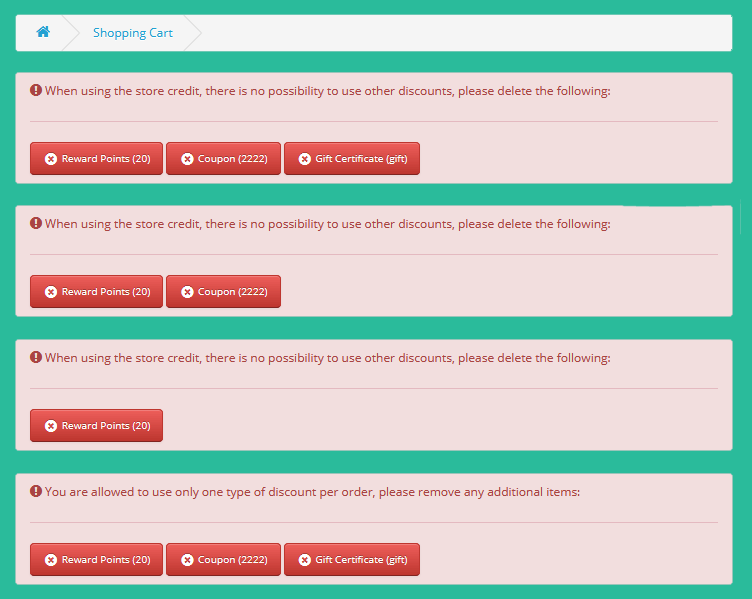Click the exclamation icon in first alert
This screenshot has height=599, width=752.
(36, 90)
